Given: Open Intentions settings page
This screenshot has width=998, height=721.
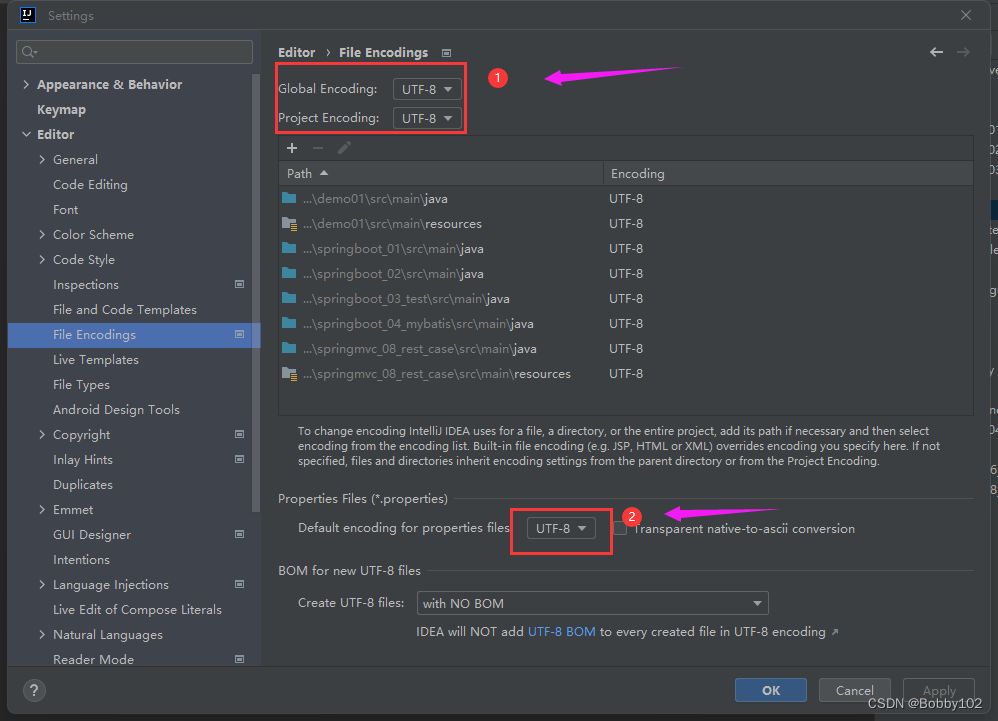Looking at the screenshot, I should 81,559.
